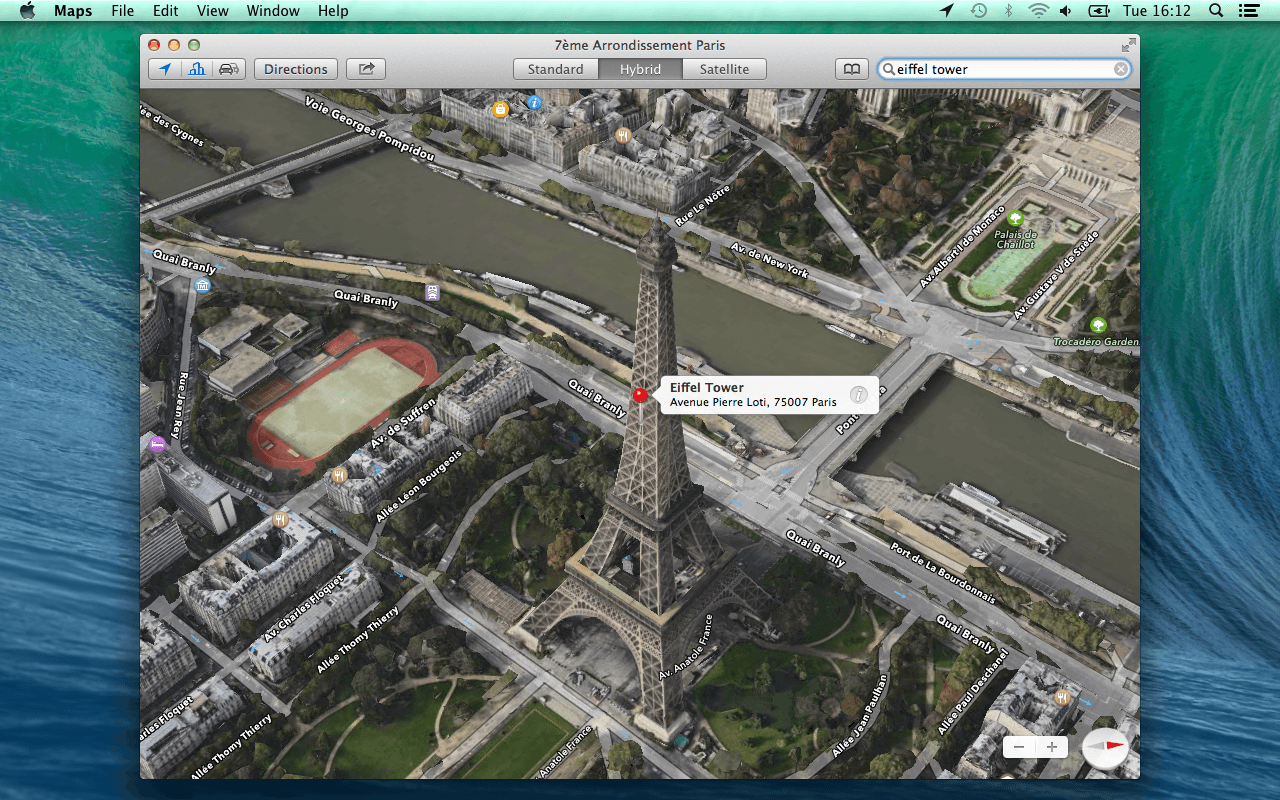Check the battery status icon

tap(1099, 11)
